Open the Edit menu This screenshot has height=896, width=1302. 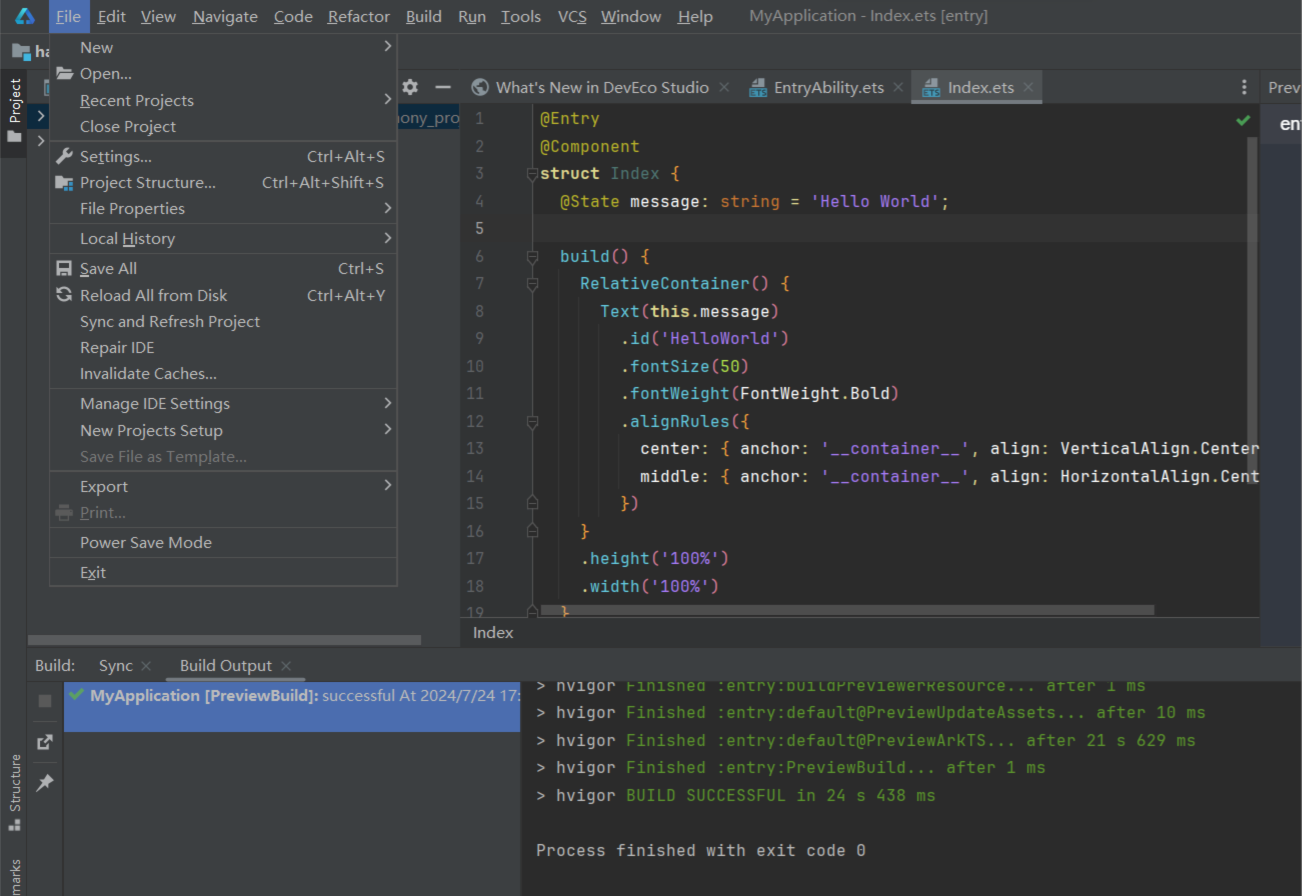coord(112,16)
